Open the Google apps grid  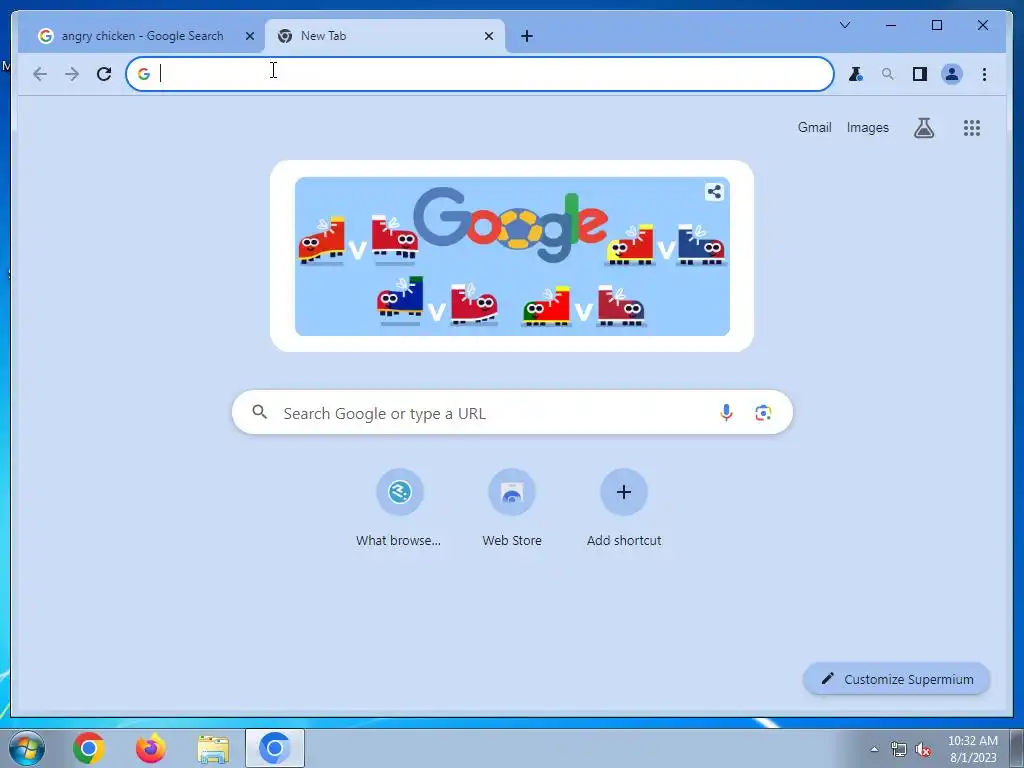click(972, 128)
